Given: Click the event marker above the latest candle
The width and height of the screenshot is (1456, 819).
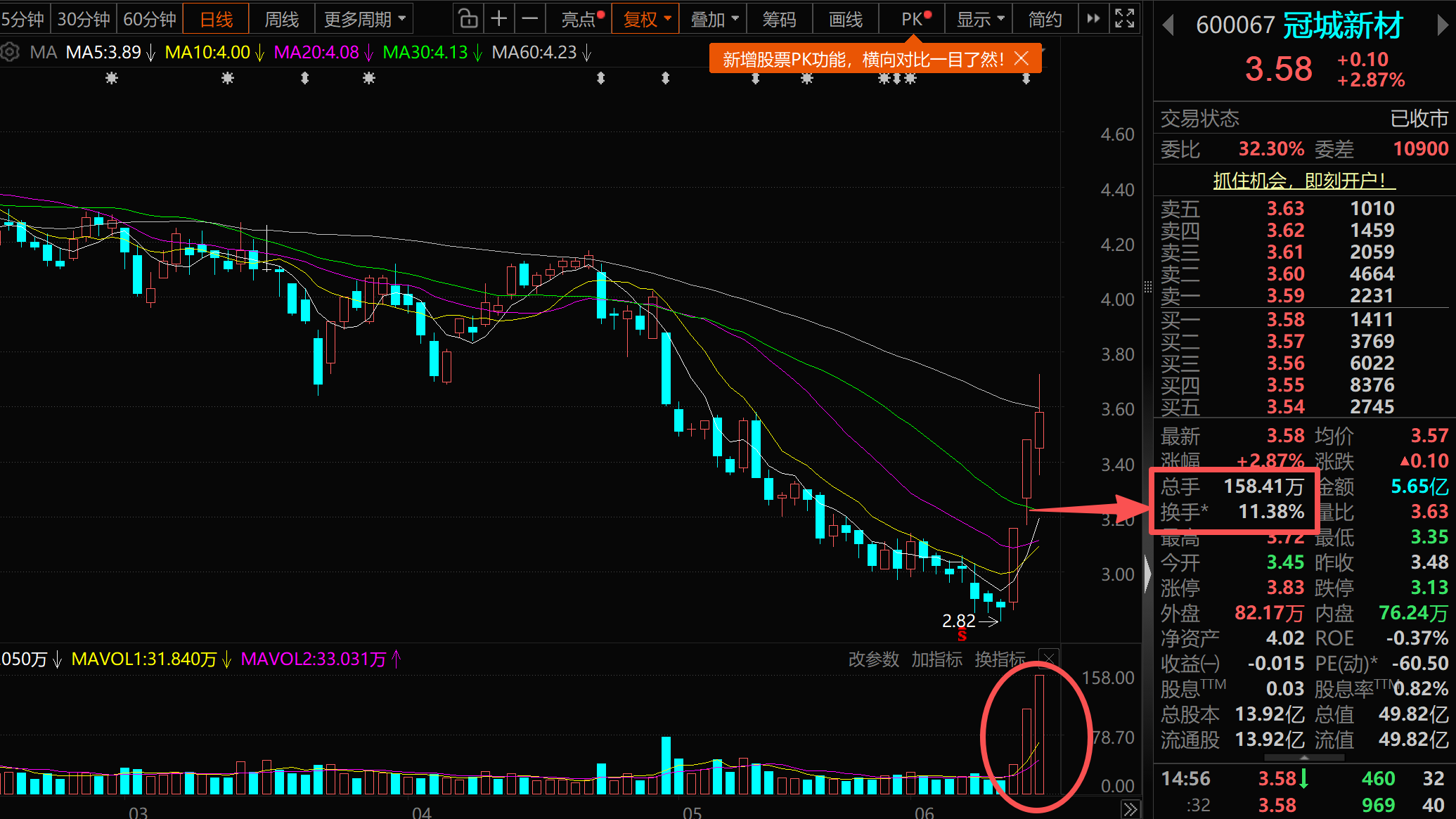Looking at the screenshot, I should 1026,79.
